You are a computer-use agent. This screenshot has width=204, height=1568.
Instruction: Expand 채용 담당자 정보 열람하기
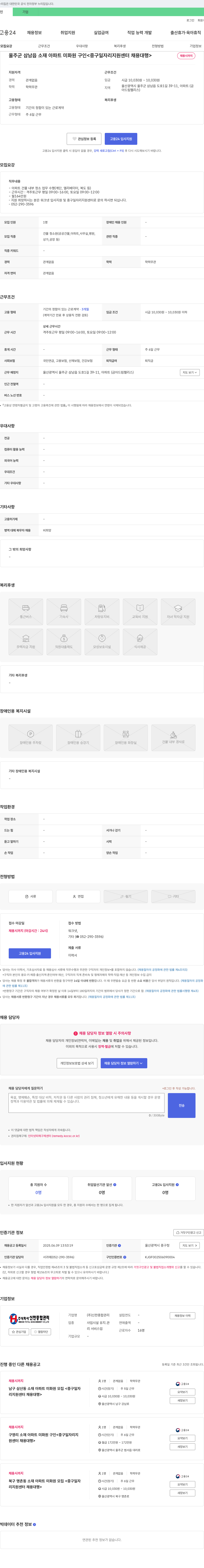[124, 1063]
